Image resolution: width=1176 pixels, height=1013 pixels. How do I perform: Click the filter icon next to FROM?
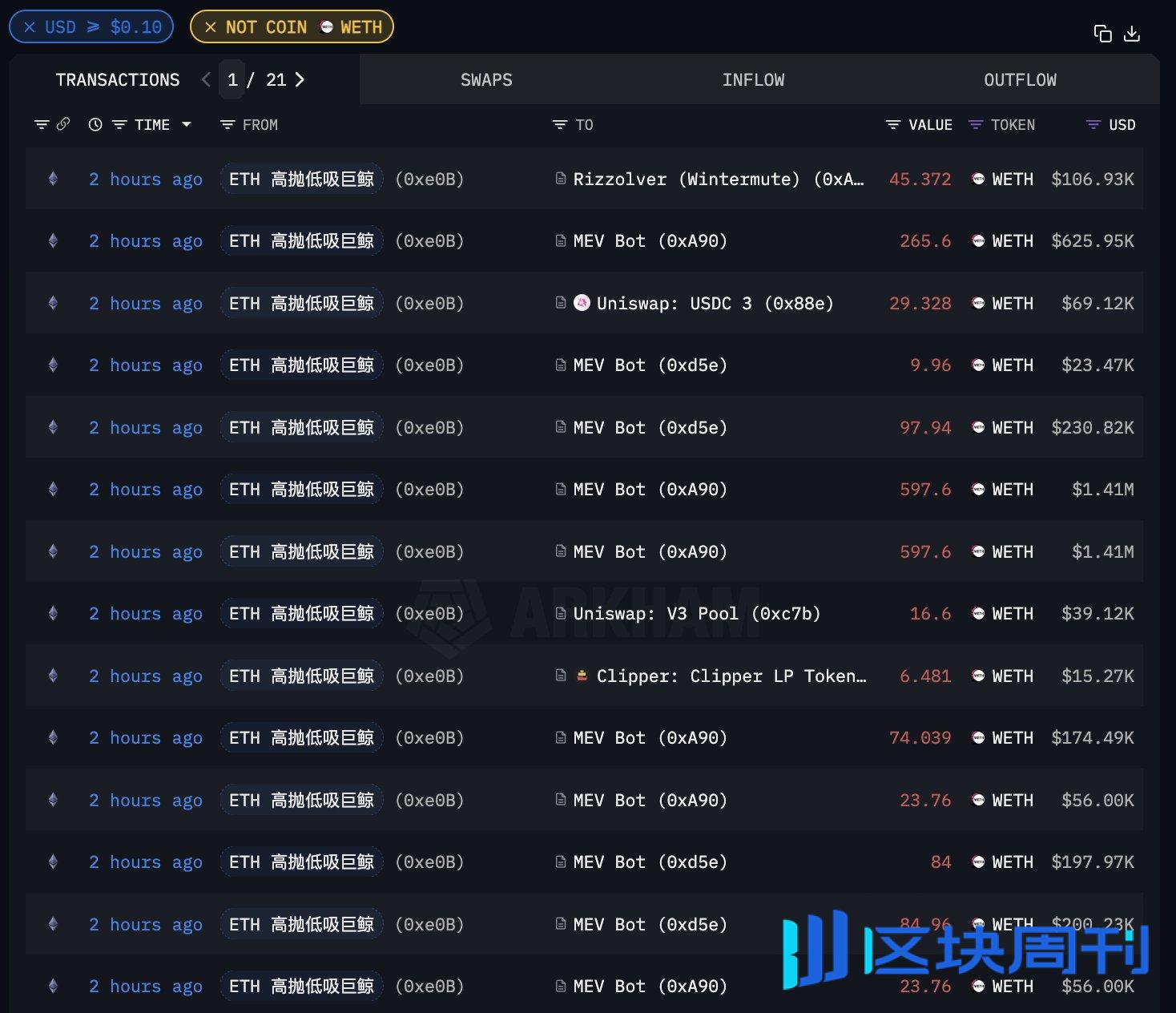point(228,125)
